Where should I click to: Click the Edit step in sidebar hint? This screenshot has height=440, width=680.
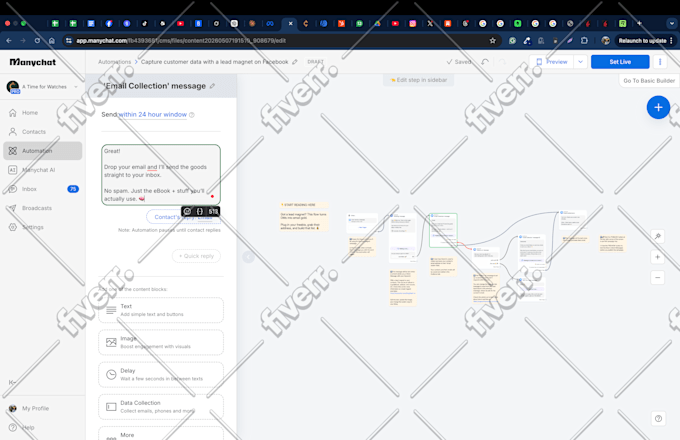(418, 80)
